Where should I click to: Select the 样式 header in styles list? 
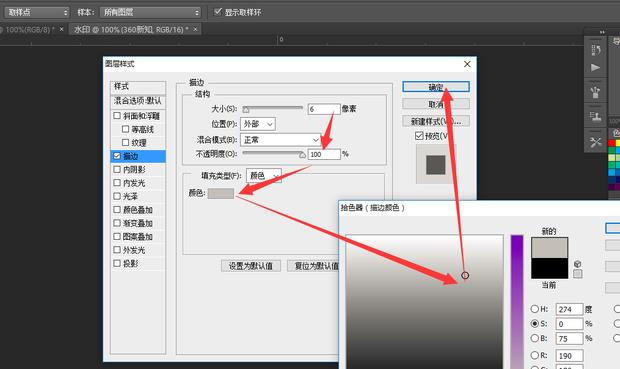(138, 87)
